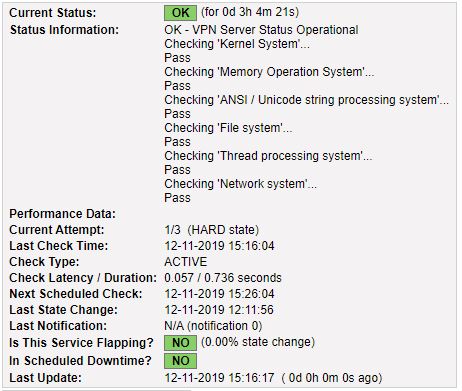Screen dimensions: 462x391
Task: Click the Next Scheduled Check time 15:26:04
Action: coord(219,294)
